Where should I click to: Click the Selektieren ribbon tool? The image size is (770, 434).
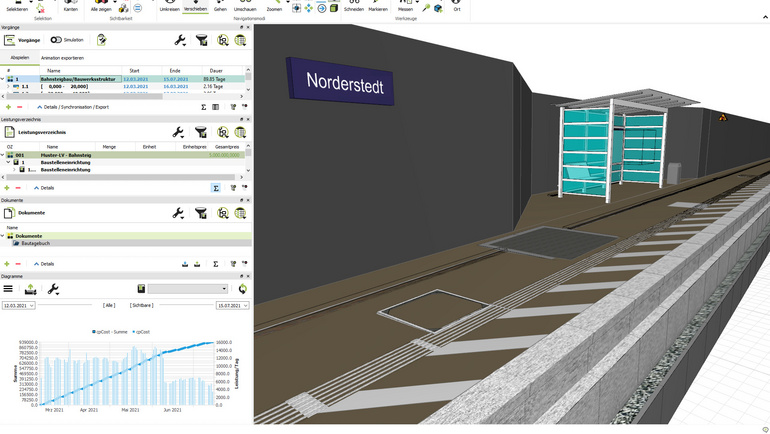[17, 6]
